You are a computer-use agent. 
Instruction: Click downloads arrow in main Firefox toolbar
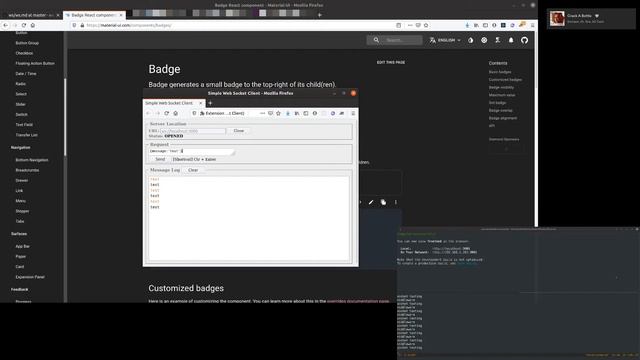(x=467, y=25)
